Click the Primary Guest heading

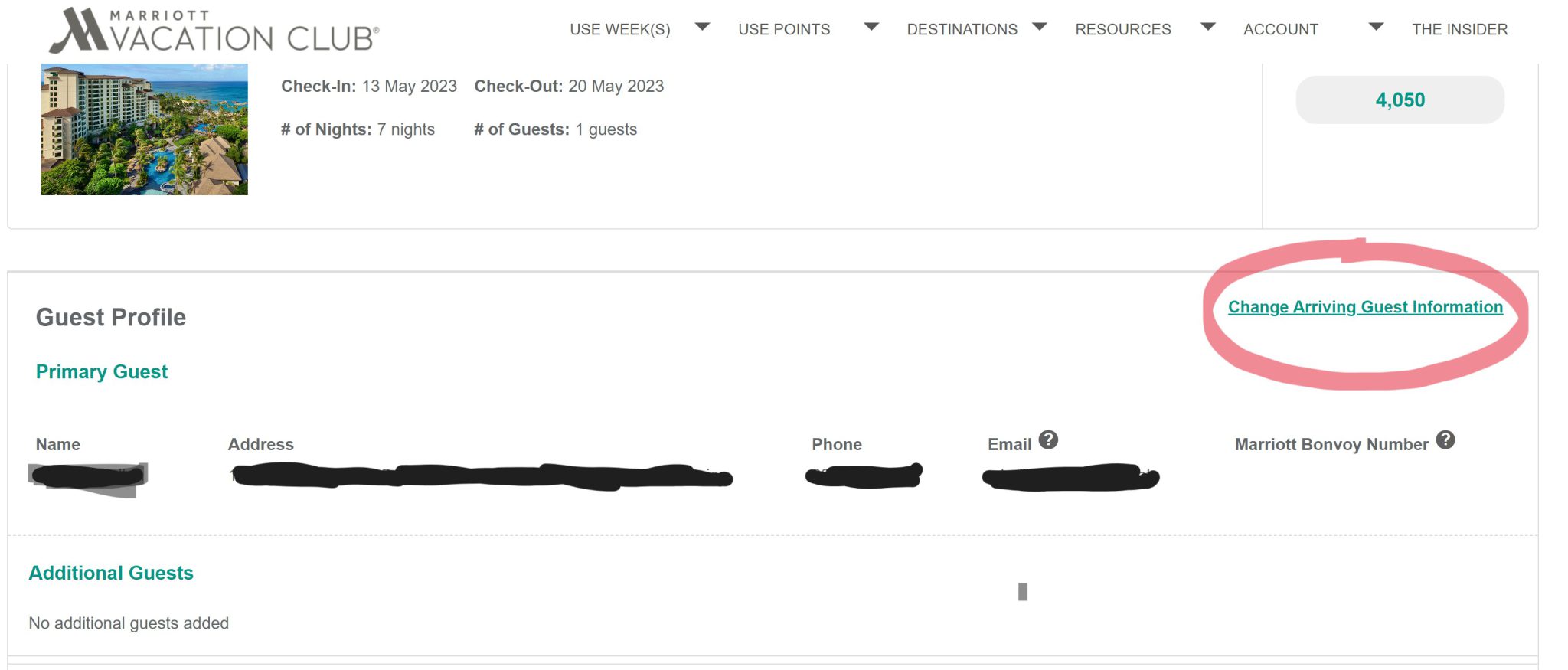pyautogui.click(x=102, y=371)
